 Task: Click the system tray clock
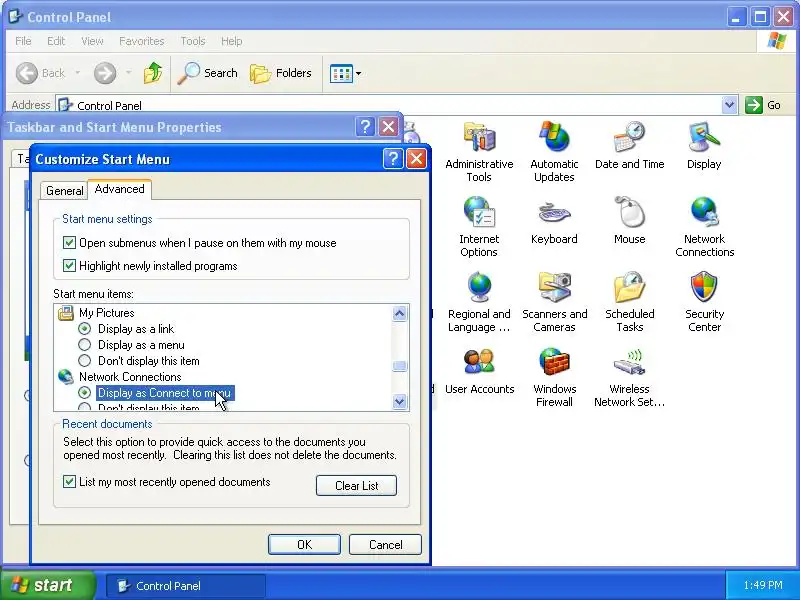pyautogui.click(x=763, y=585)
